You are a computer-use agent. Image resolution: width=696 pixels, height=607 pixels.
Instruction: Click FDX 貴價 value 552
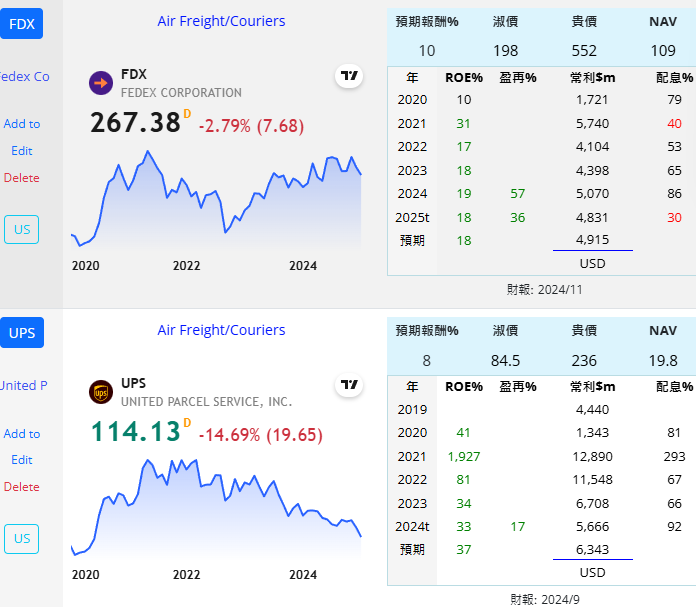(584, 51)
